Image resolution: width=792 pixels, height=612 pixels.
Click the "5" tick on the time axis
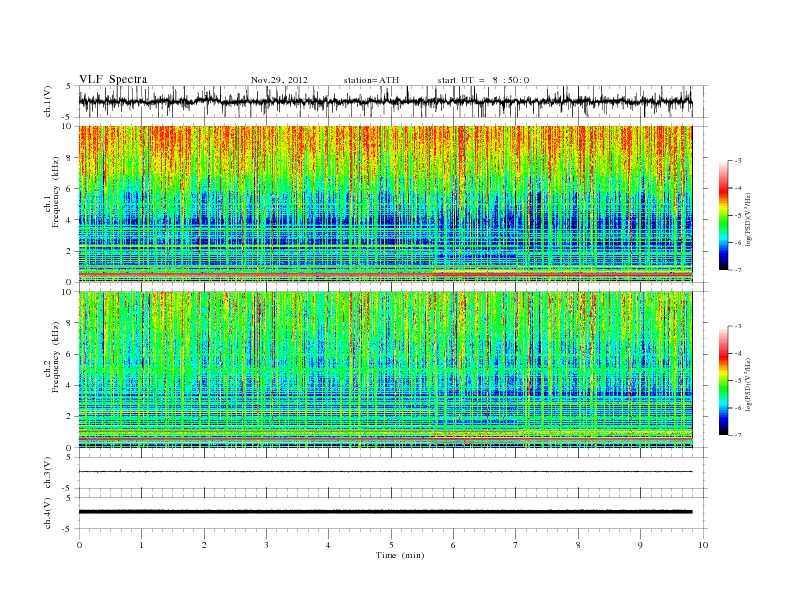[391, 545]
